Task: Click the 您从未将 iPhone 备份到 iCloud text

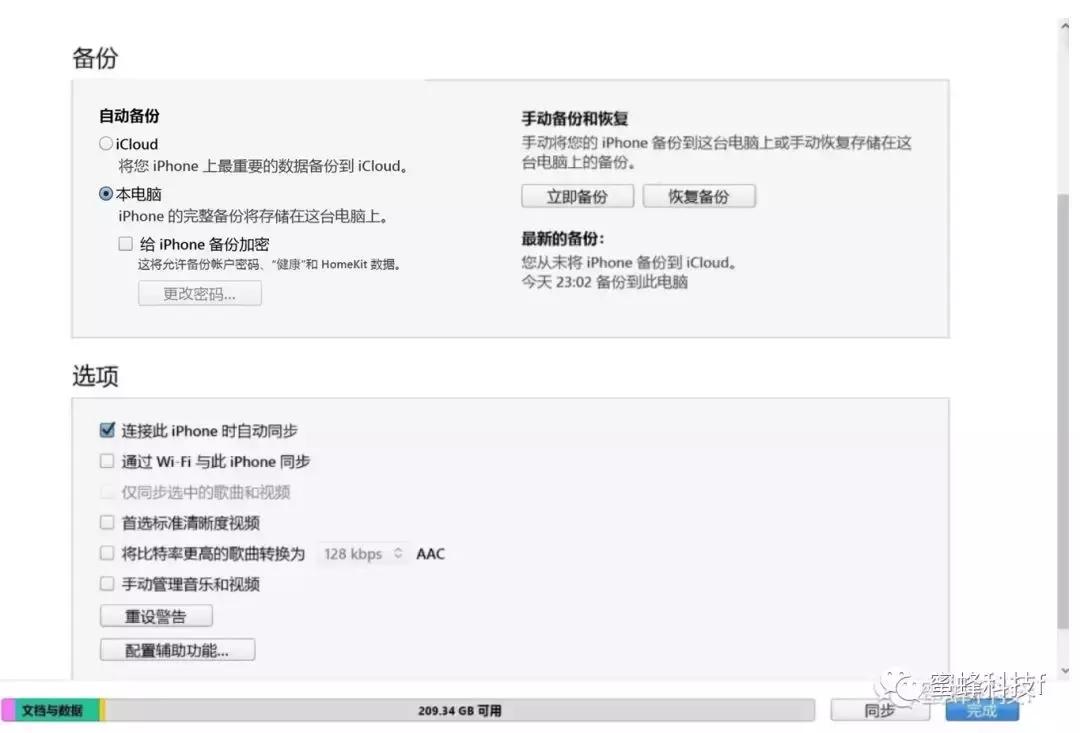Action: [x=630, y=262]
